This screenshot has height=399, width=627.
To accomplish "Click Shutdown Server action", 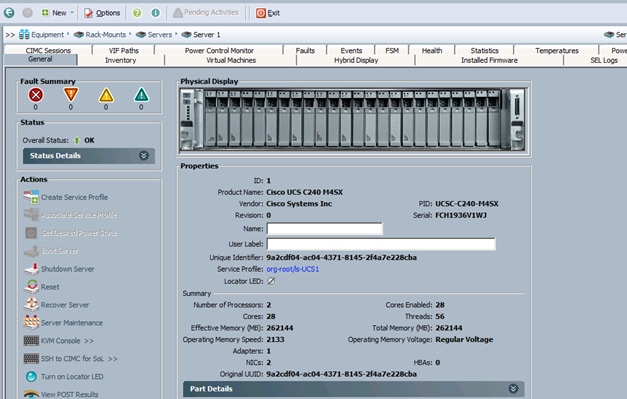I will [67, 269].
